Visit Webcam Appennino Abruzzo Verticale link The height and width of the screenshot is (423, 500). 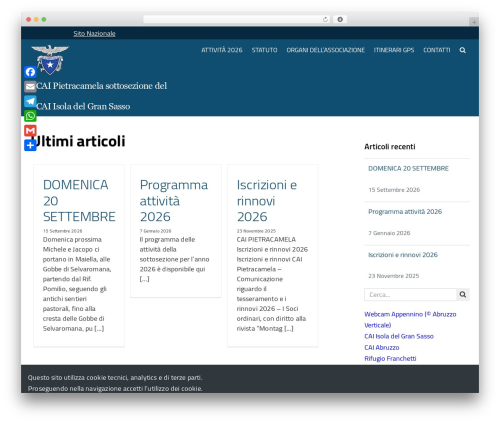(410, 319)
